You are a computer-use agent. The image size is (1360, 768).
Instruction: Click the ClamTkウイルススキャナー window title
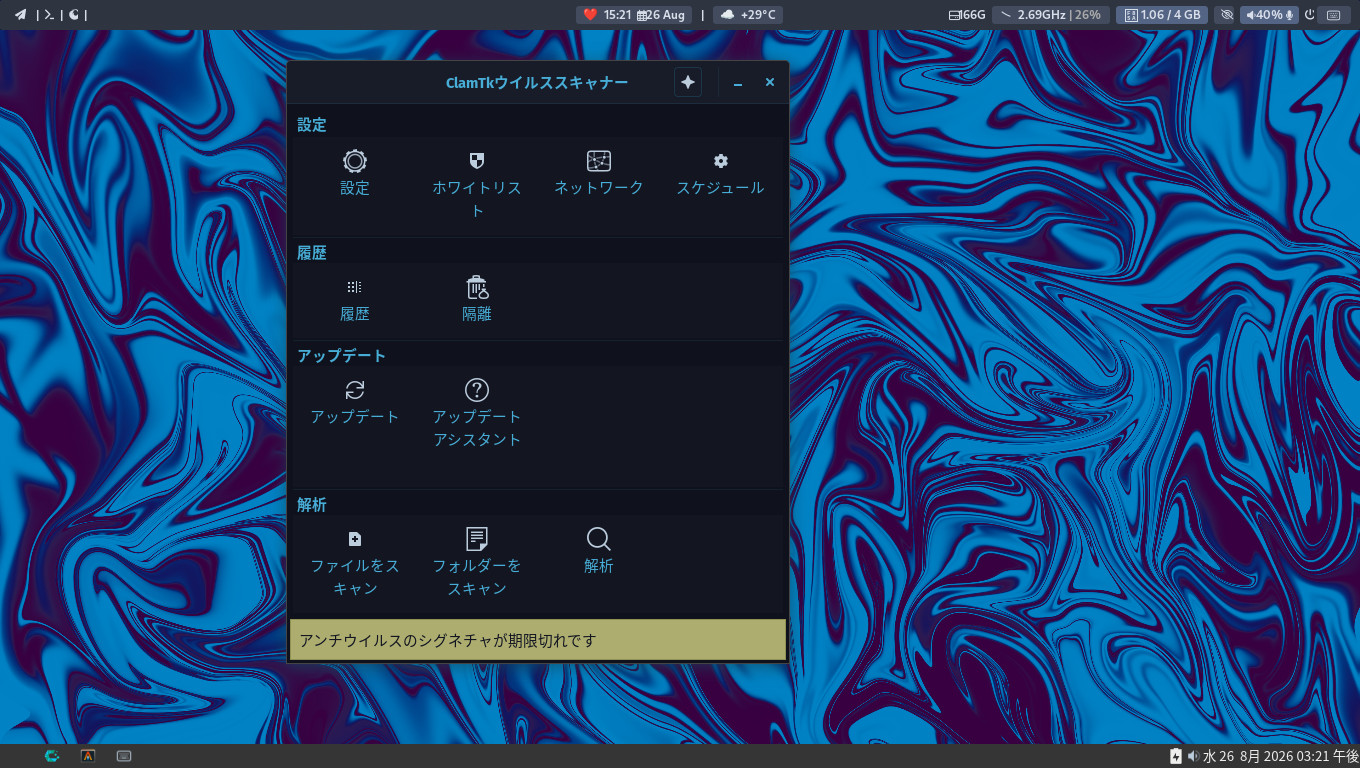(537, 83)
